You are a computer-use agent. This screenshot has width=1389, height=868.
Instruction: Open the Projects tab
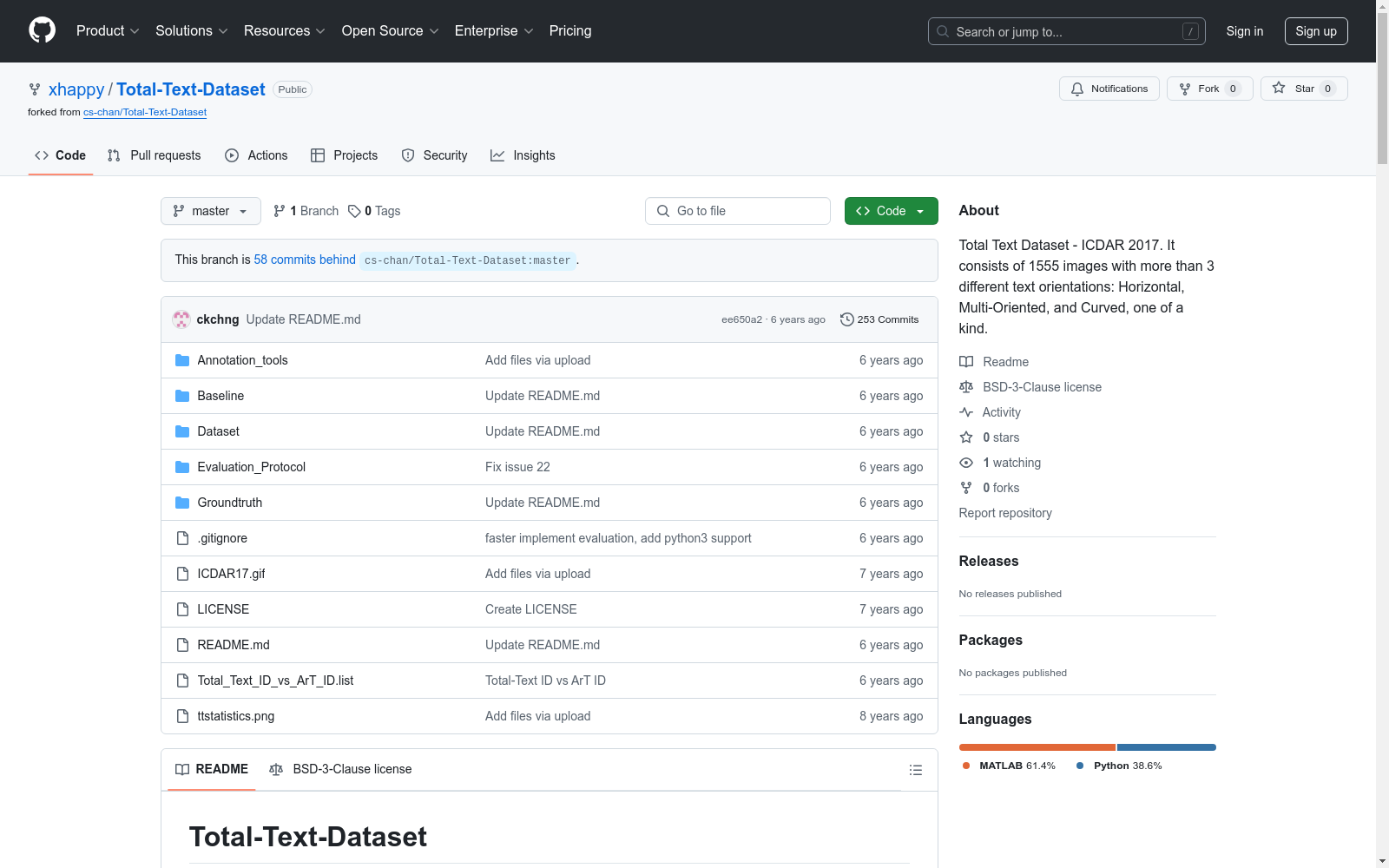[345, 155]
